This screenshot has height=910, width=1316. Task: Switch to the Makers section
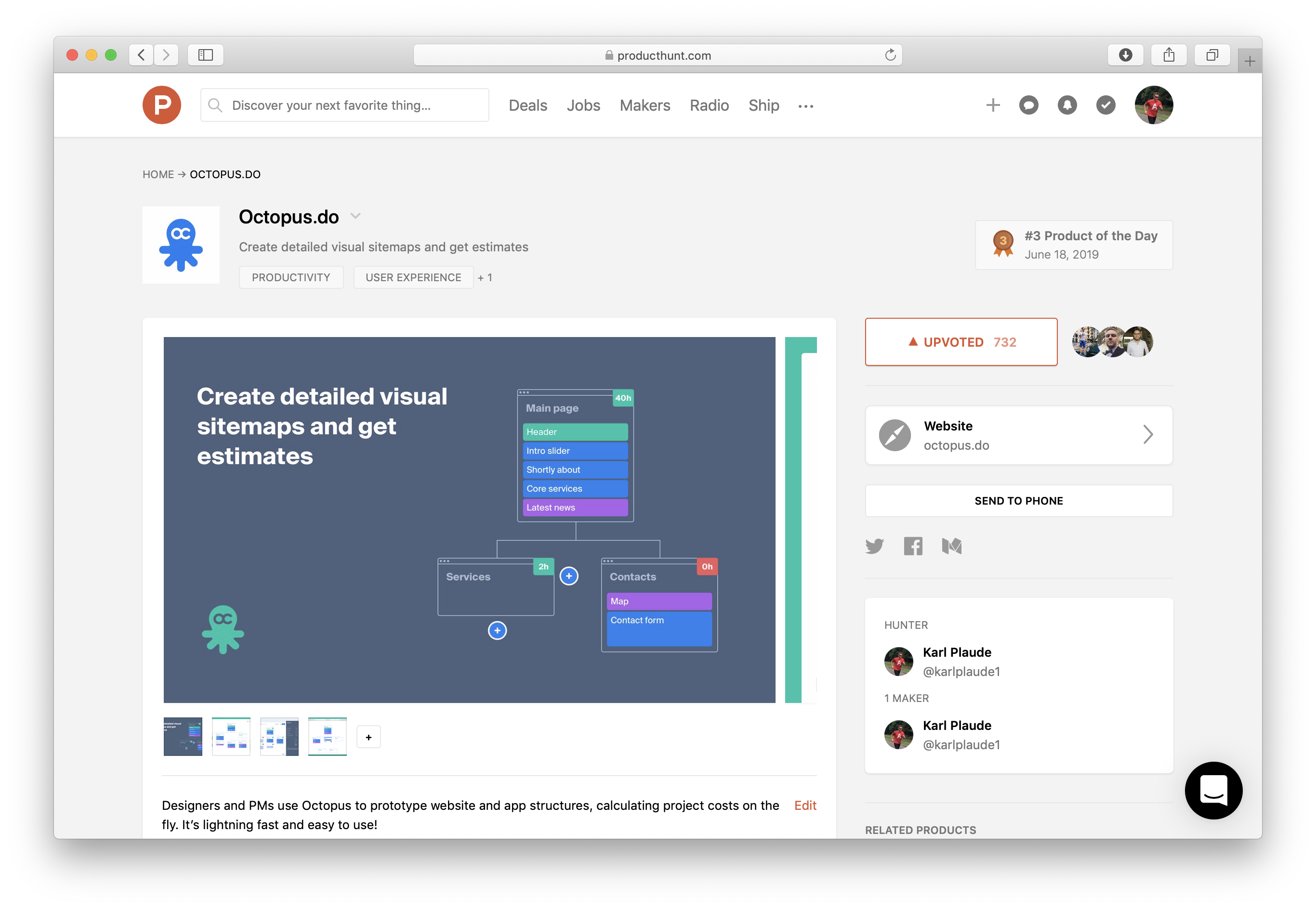[645, 105]
